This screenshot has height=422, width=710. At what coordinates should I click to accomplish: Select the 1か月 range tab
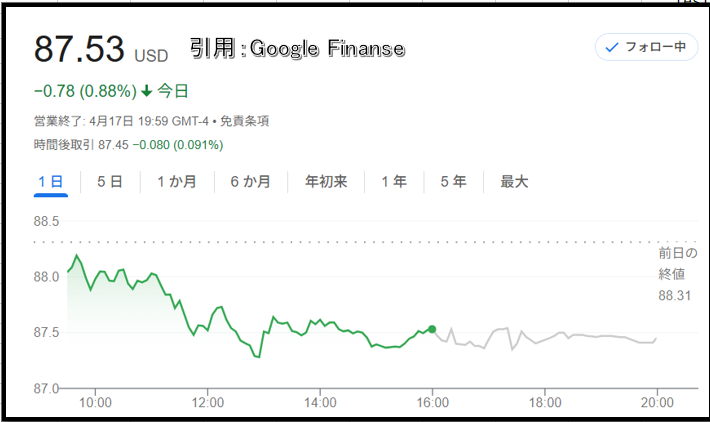coord(177,182)
